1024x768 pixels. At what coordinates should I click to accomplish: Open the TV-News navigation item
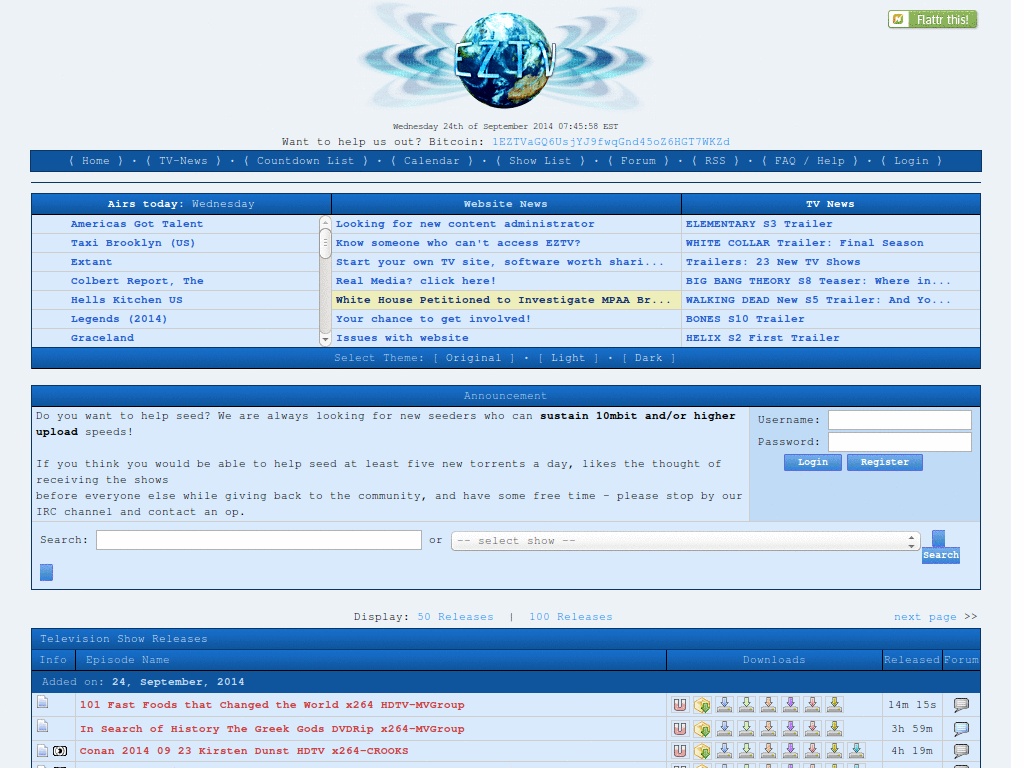tap(183, 161)
